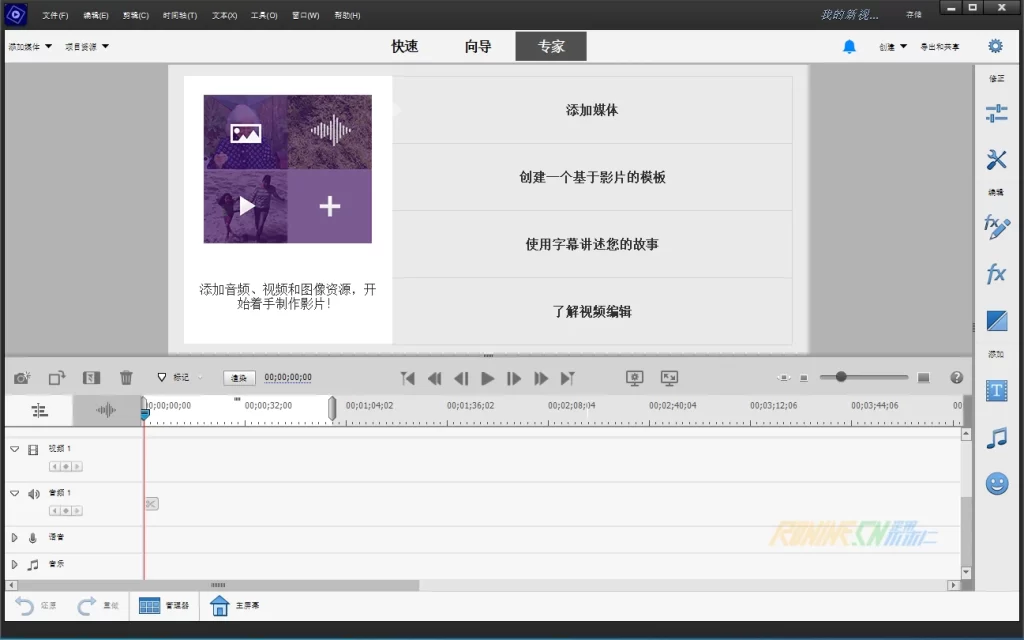Open the Adjustments sliders panel
1024x640 pixels.
click(x=996, y=113)
